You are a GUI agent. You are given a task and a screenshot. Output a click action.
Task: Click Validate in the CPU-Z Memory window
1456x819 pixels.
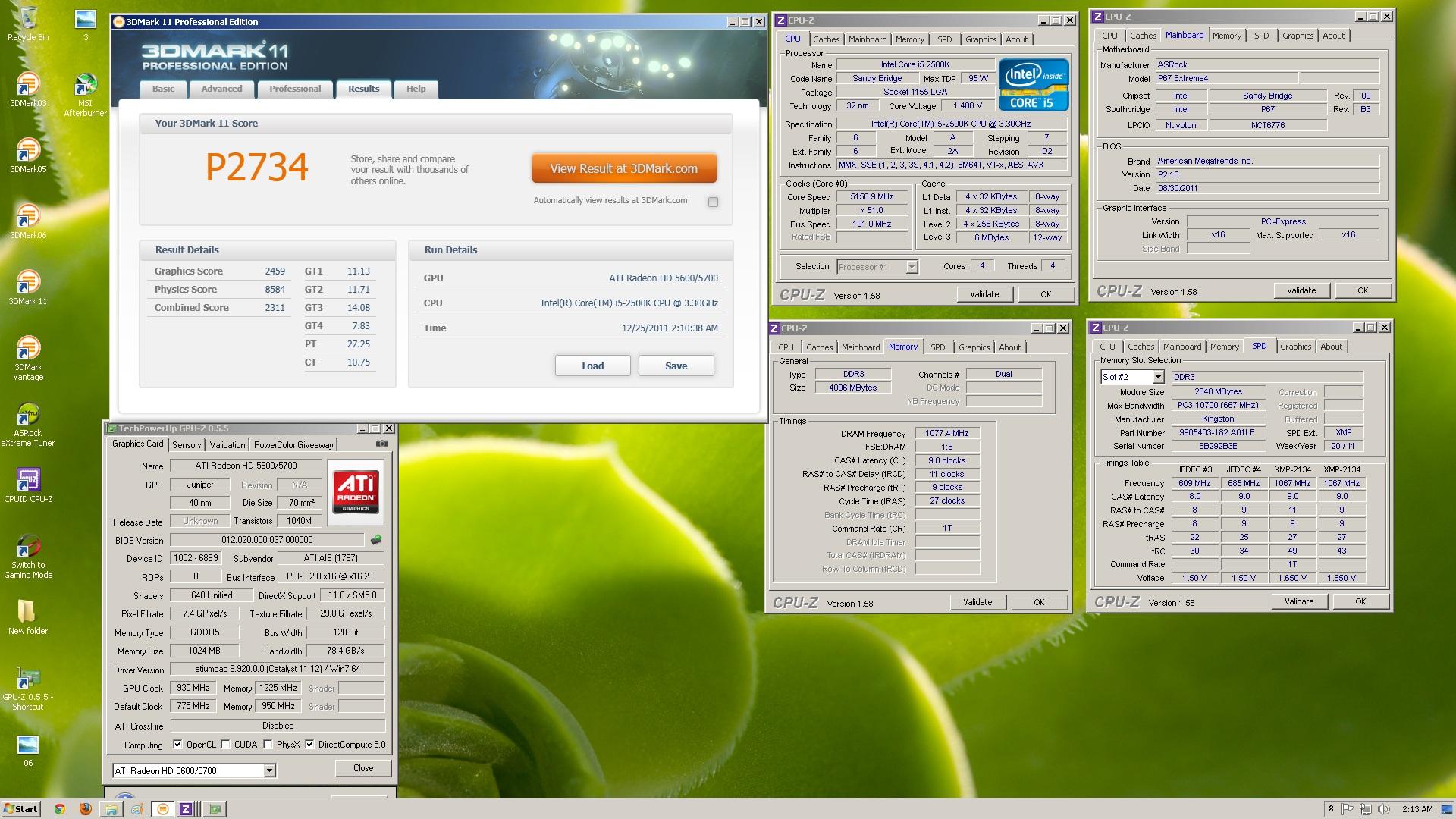[x=977, y=602]
